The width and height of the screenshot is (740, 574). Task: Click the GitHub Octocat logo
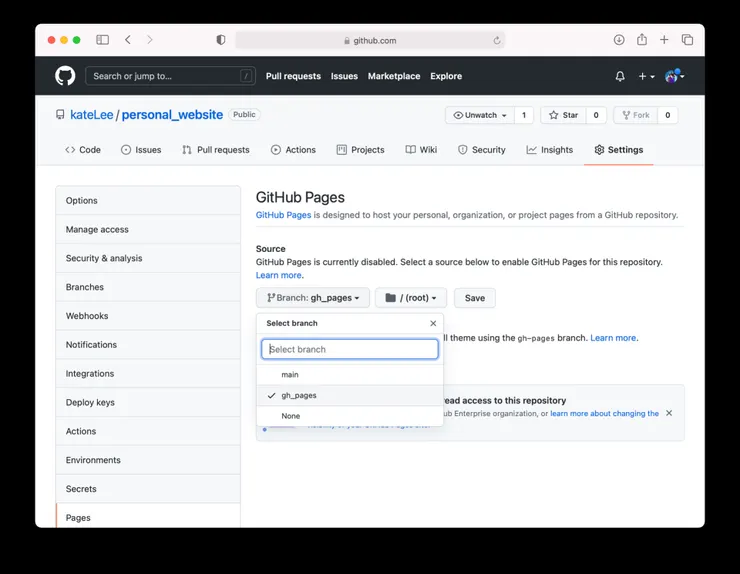(x=65, y=76)
